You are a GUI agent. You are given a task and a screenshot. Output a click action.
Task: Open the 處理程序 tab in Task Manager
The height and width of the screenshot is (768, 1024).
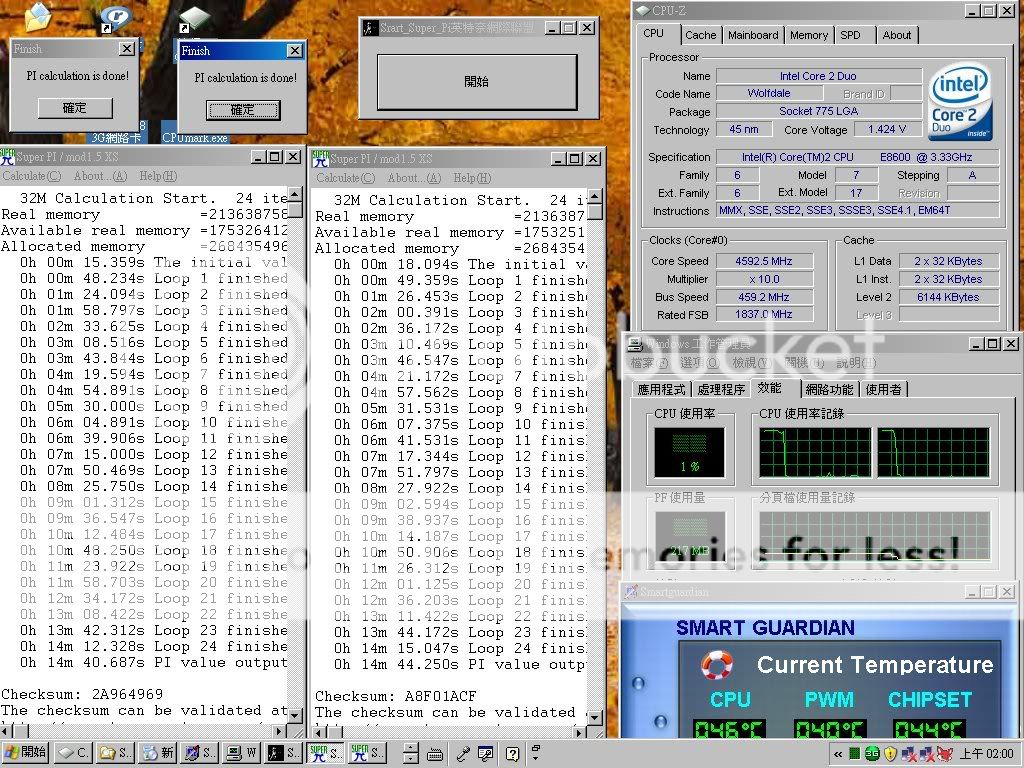pyautogui.click(x=721, y=389)
